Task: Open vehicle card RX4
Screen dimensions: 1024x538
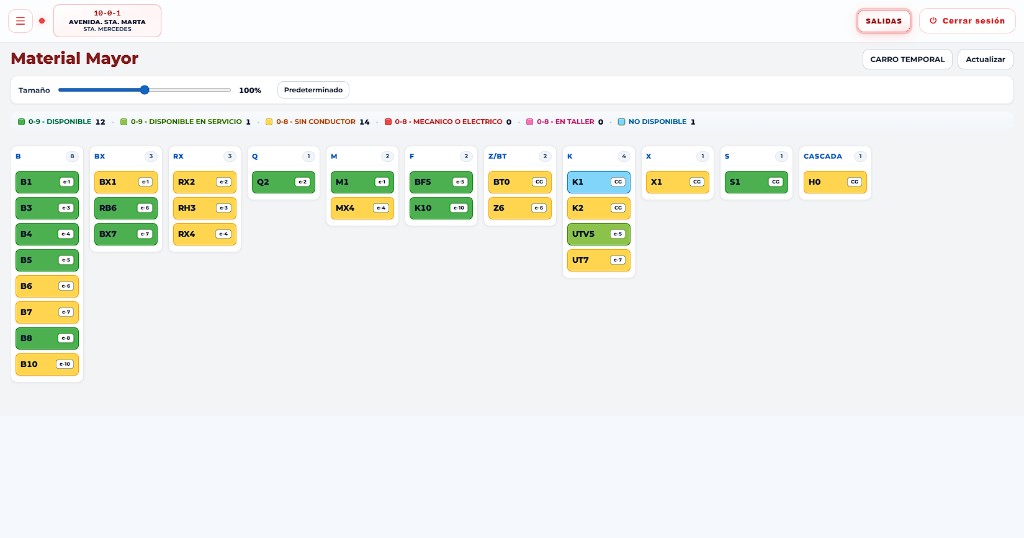Action: point(205,234)
